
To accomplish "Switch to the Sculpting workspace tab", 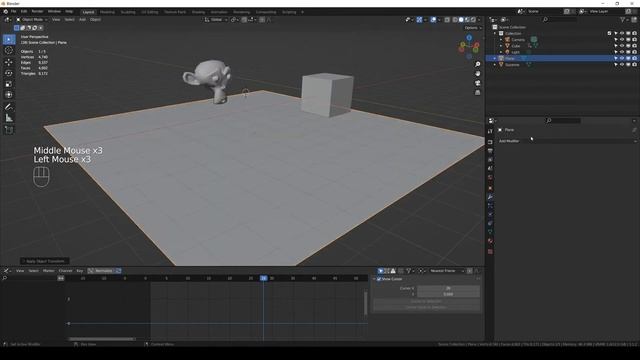I will tap(128, 12).
